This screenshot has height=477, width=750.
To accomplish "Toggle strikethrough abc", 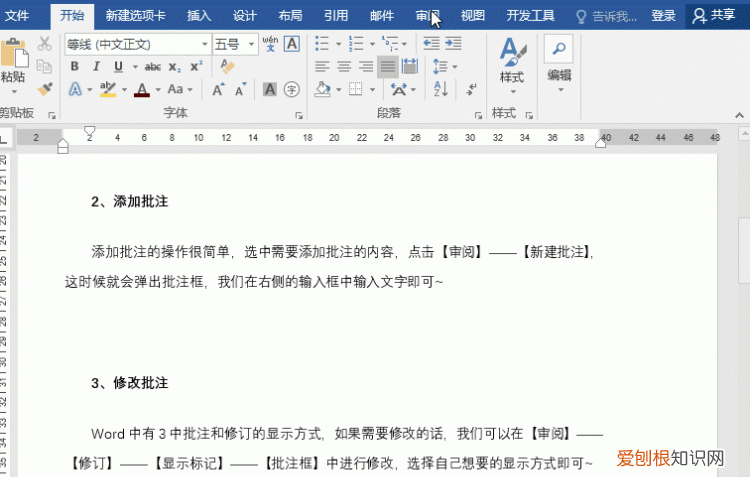I will coord(153,67).
